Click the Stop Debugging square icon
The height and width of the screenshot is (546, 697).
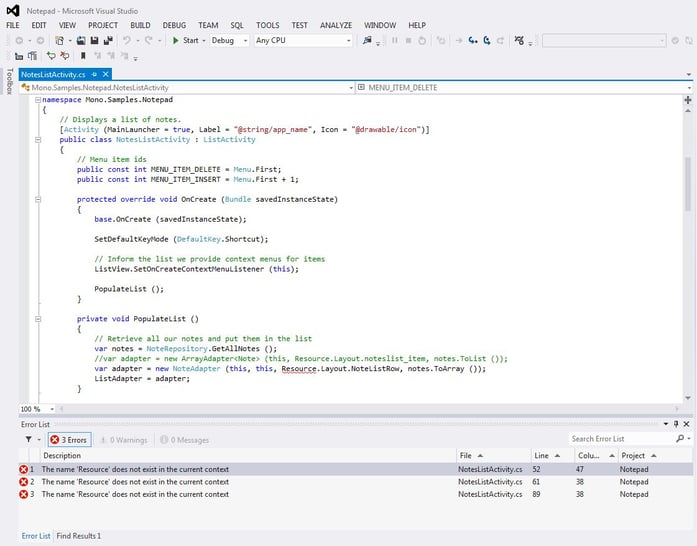[x=408, y=40]
